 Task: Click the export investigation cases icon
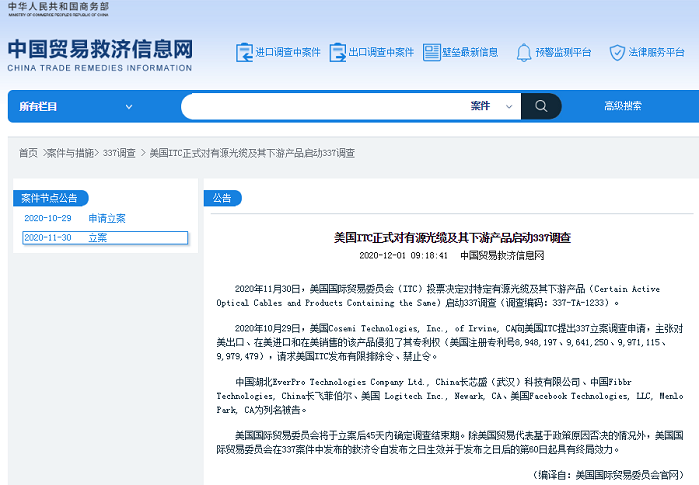(337, 53)
